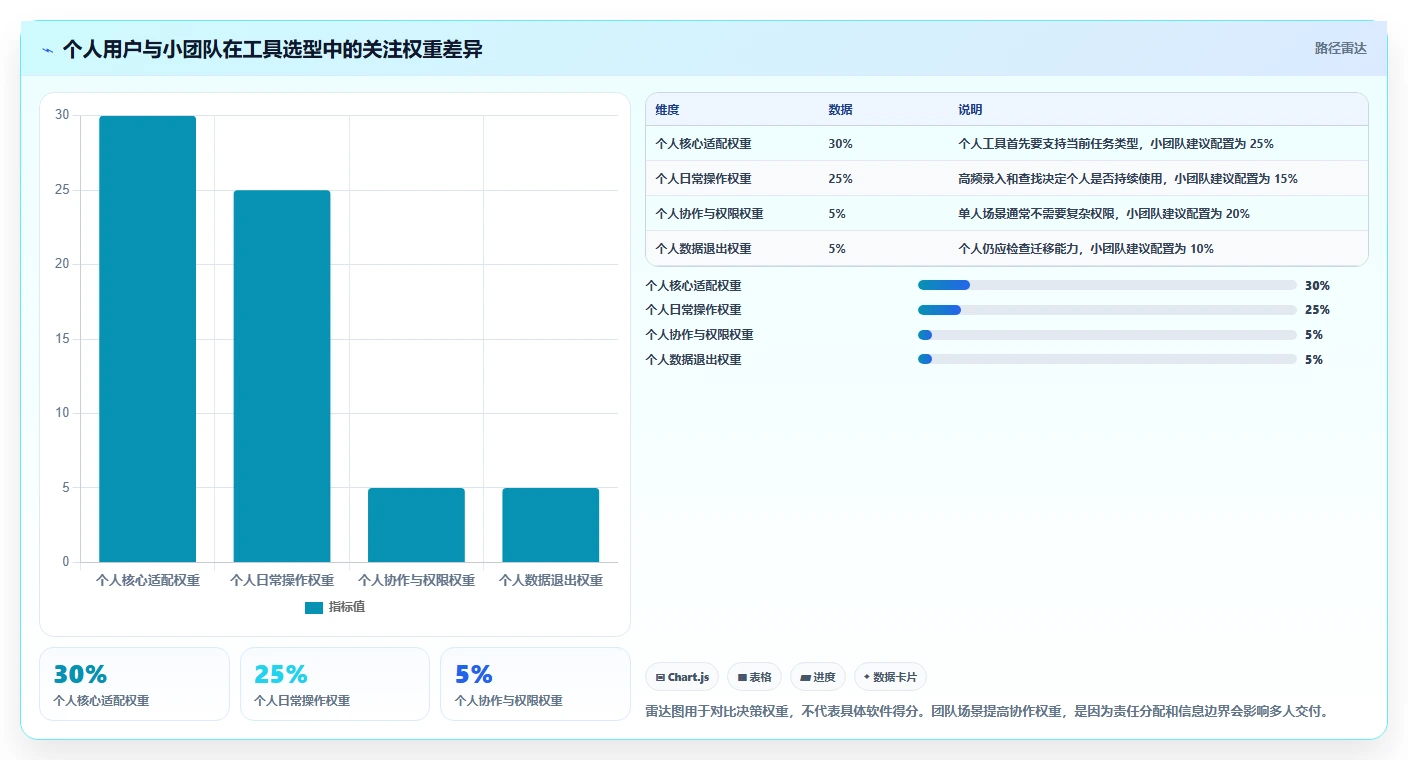
Task: Click the 25% value in the table
Action: 840,179
